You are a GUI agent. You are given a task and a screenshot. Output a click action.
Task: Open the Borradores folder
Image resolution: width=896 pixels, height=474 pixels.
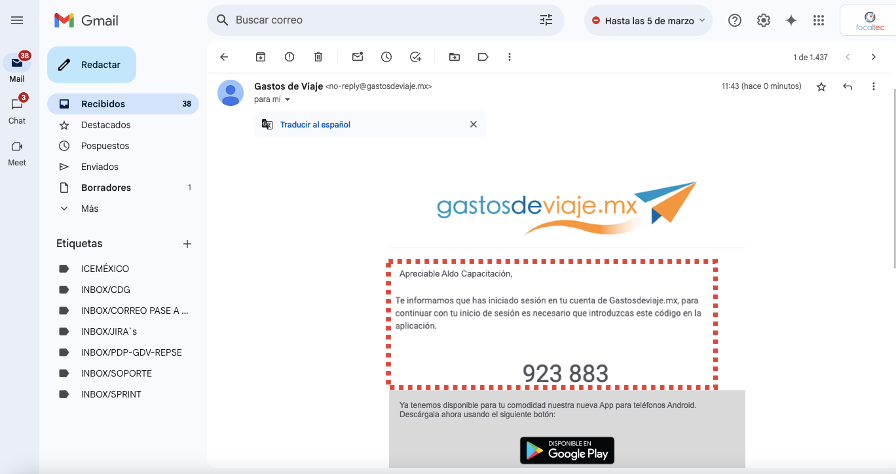click(106, 187)
